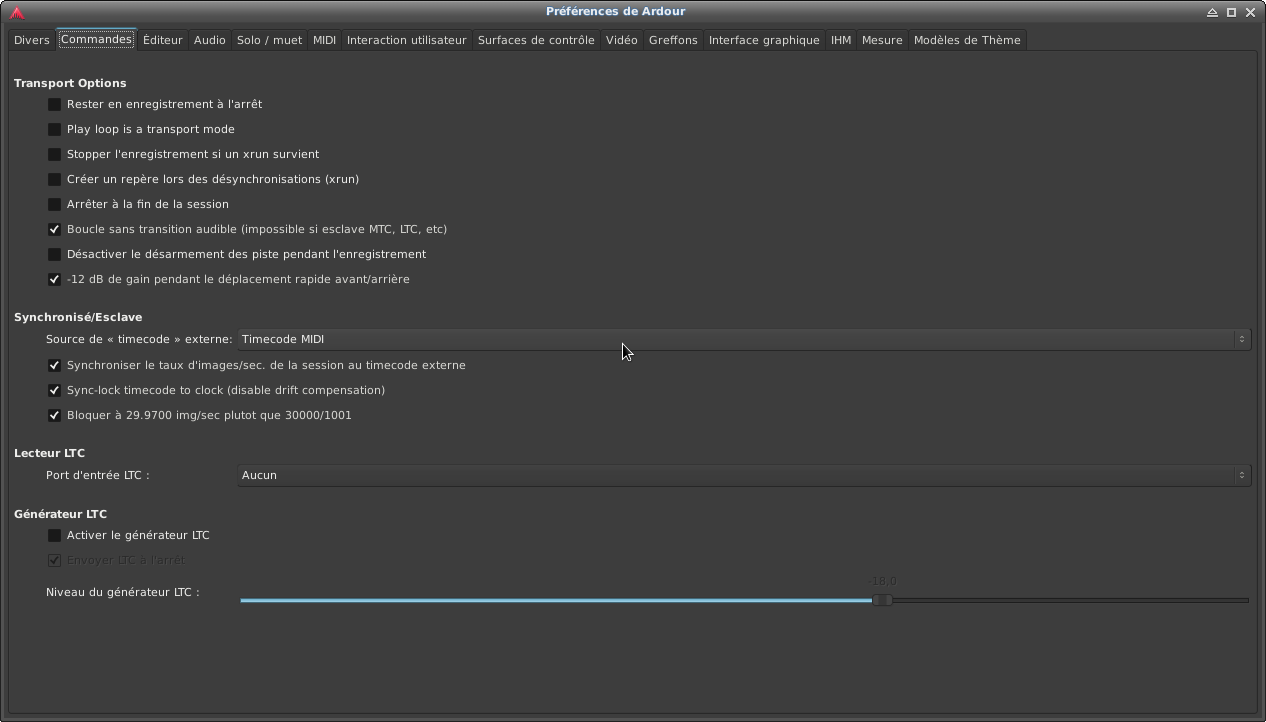
Task: Select the Vidéo tab
Action: (x=621, y=40)
